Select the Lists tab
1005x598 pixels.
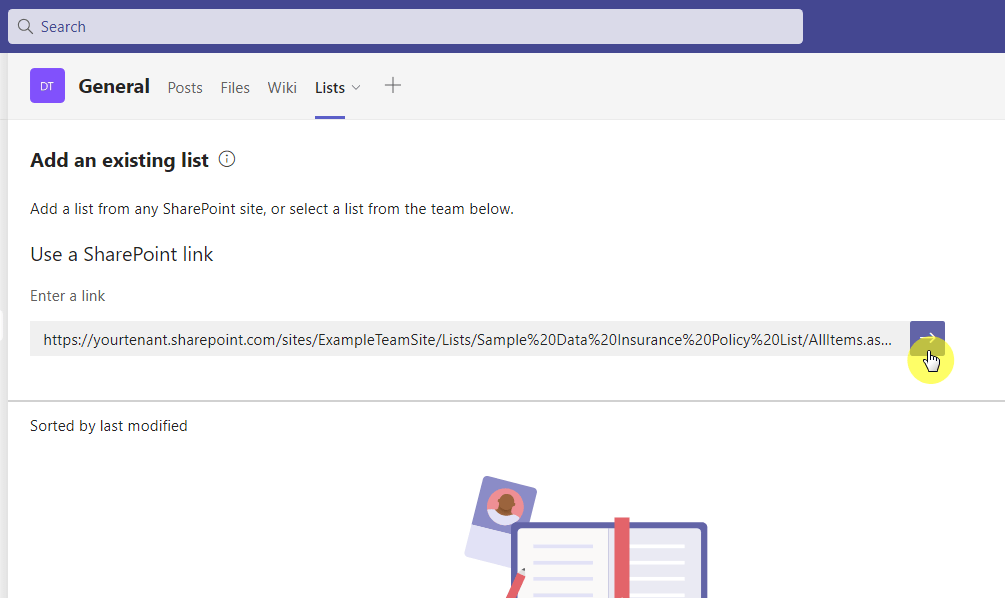coord(329,88)
